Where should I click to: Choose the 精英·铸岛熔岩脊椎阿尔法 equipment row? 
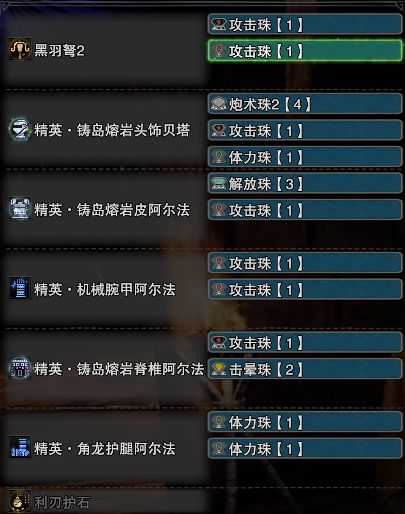click(x=103, y=368)
